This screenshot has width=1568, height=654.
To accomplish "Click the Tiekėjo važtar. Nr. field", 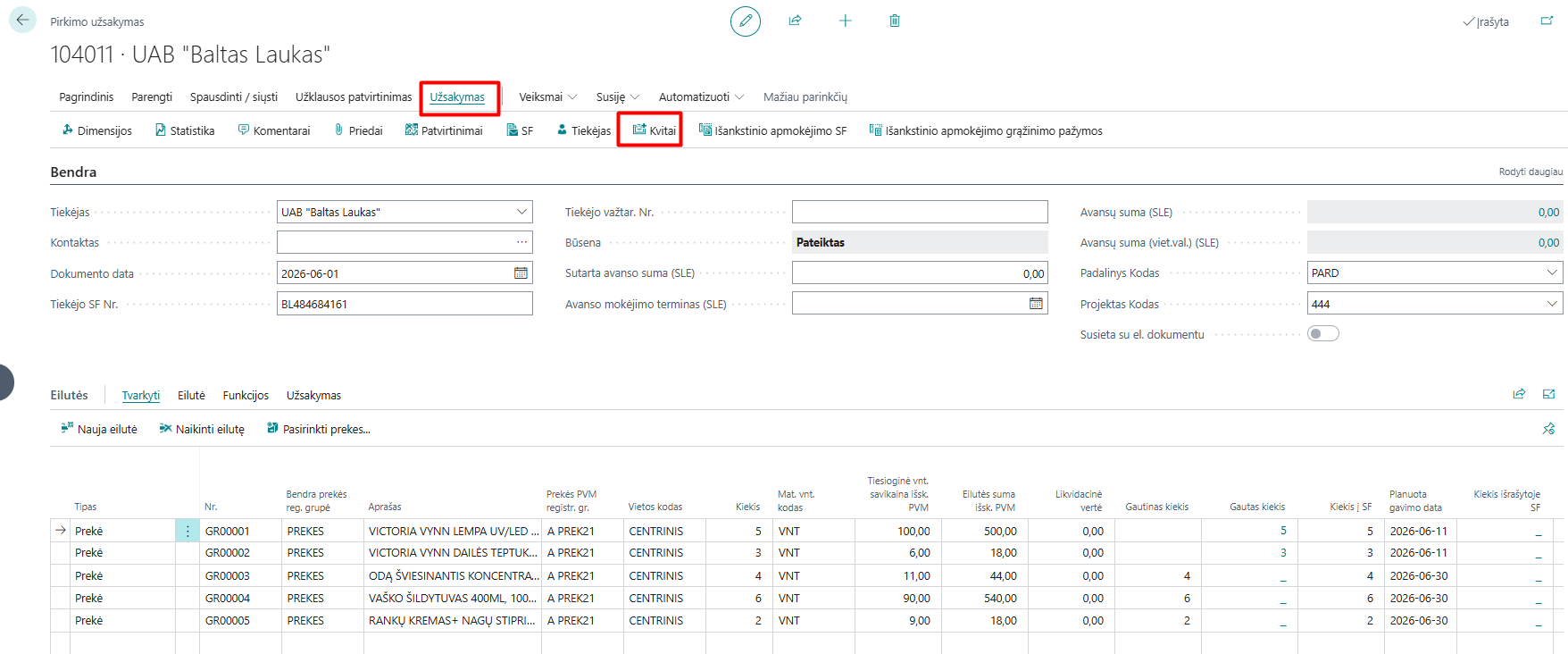I will pos(920,212).
